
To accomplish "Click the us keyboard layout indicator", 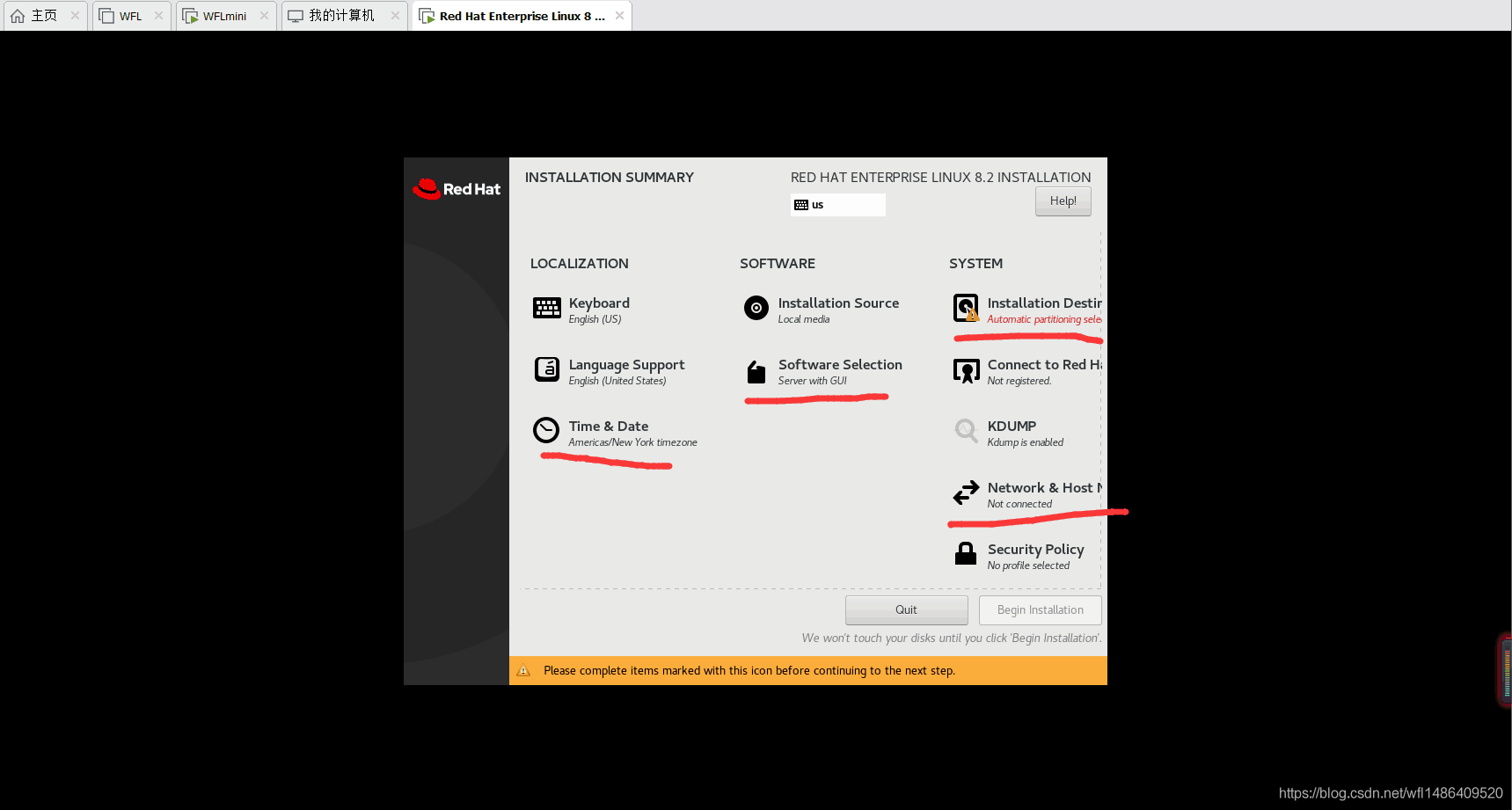I will [x=837, y=205].
